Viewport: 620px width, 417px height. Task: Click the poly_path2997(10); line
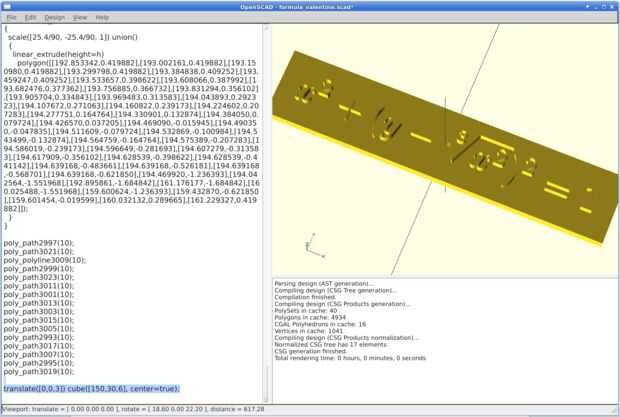(39, 243)
